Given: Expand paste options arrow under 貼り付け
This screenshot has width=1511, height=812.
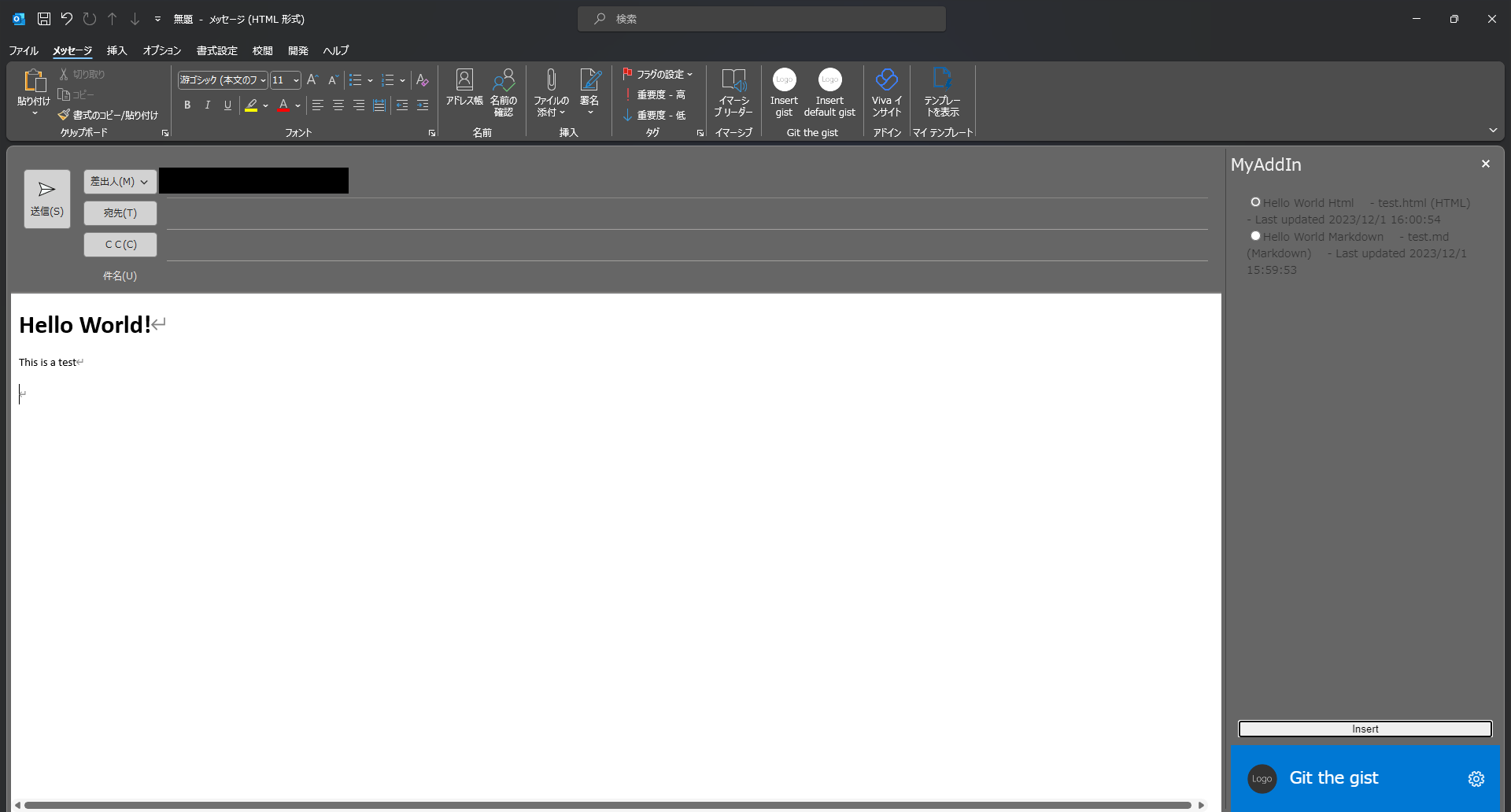Looking at the screenshot, I should [35, 114].
